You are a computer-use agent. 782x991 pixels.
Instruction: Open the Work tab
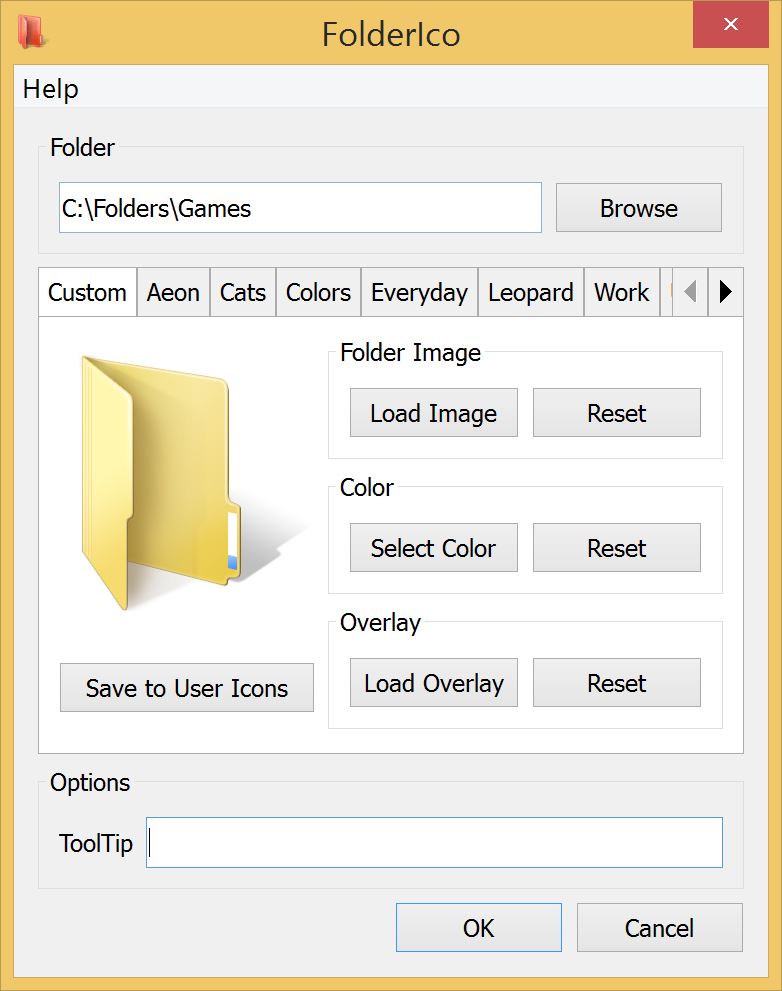621,293
